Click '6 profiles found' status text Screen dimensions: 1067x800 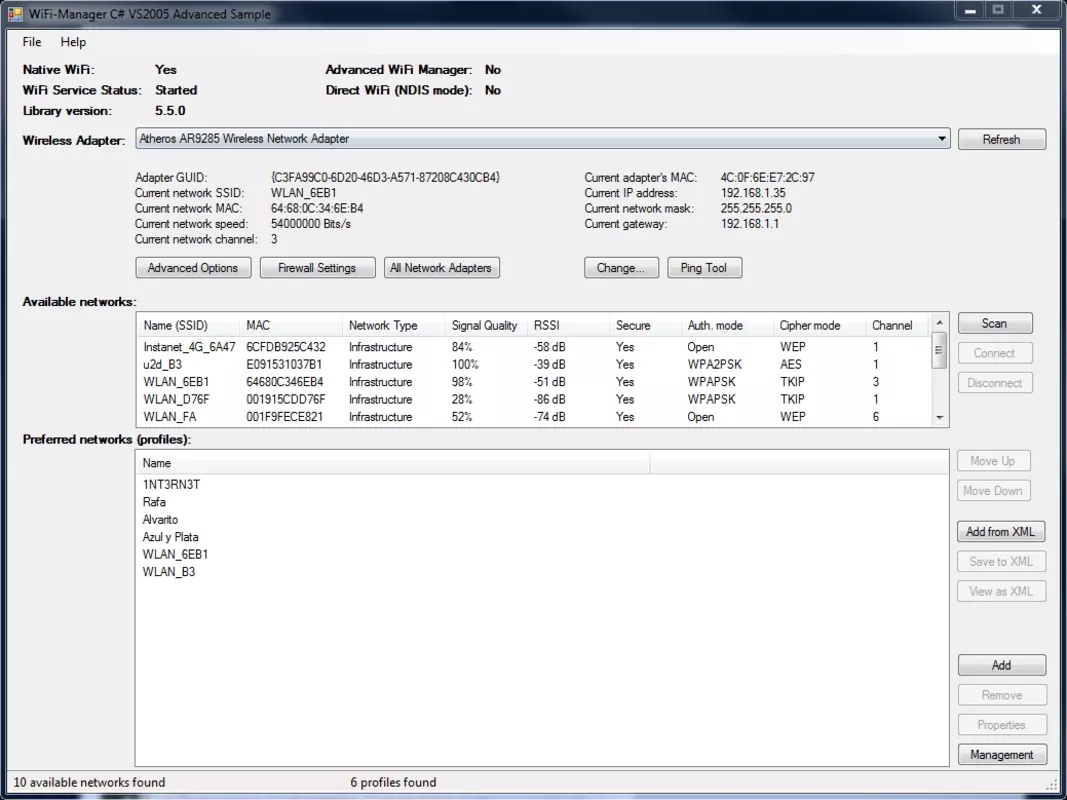click(393, 782)
